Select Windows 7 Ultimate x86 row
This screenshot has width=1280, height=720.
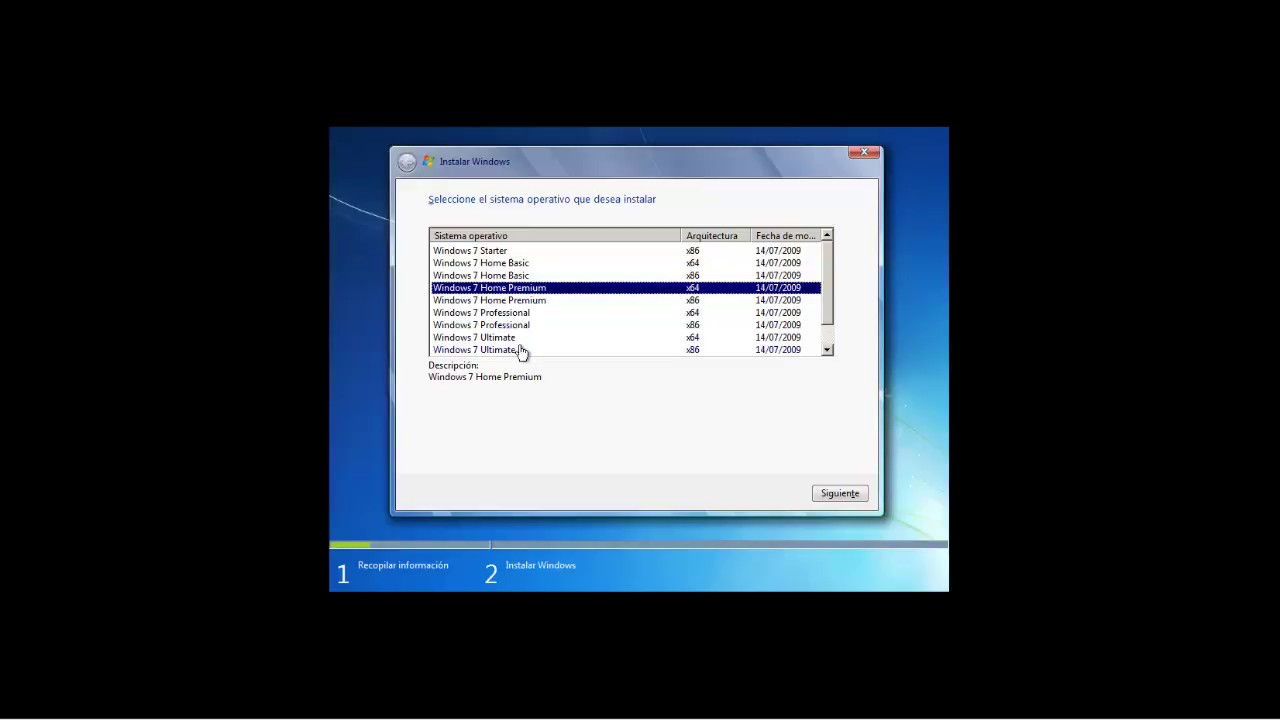(x=626, y=350)
